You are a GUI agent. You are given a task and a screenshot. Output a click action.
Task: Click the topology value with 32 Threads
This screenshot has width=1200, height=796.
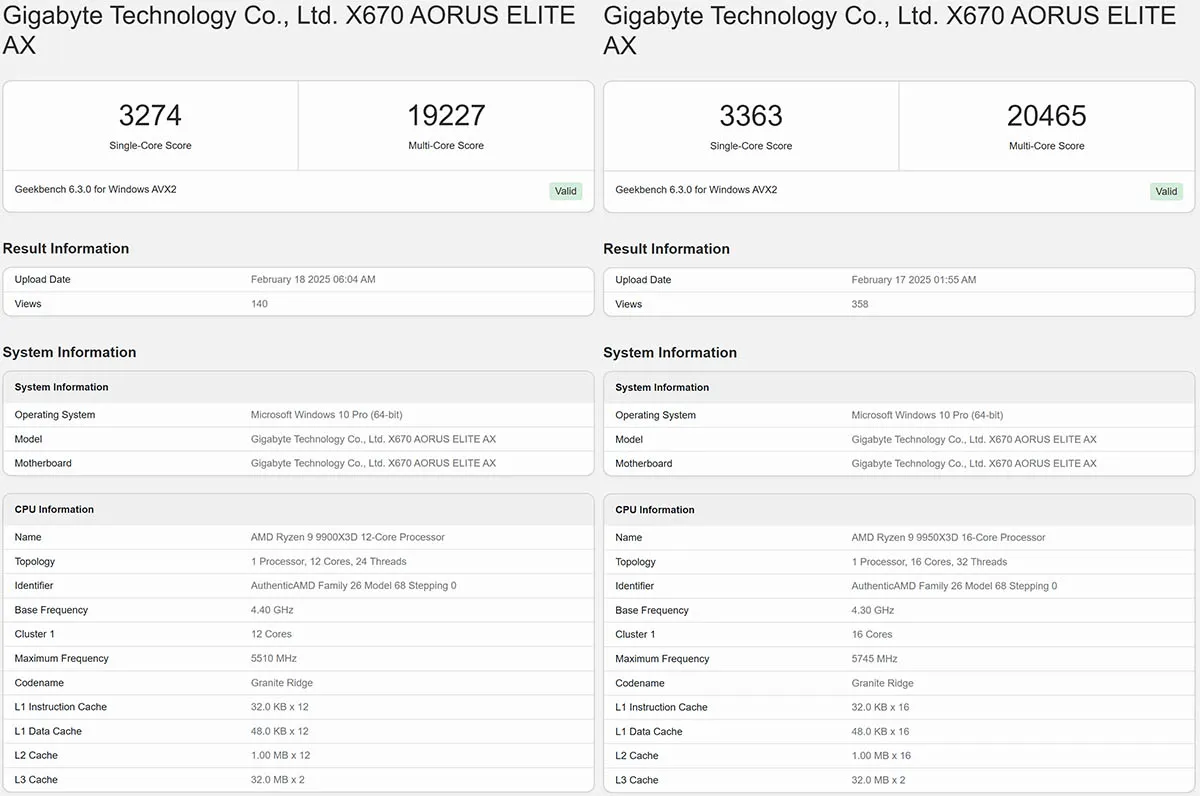click(930, 562)
